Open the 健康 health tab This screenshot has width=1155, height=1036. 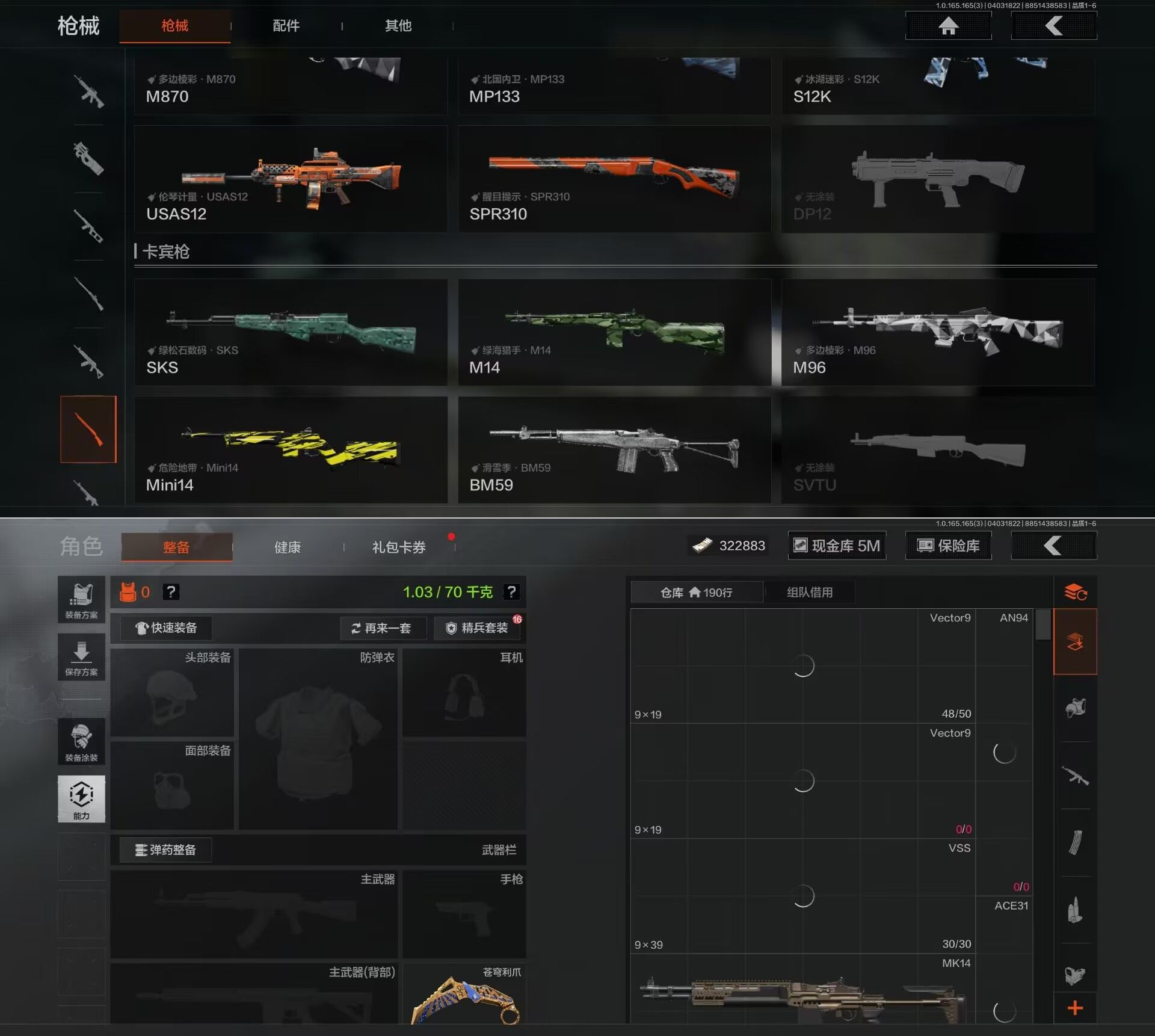click(288, 547)
